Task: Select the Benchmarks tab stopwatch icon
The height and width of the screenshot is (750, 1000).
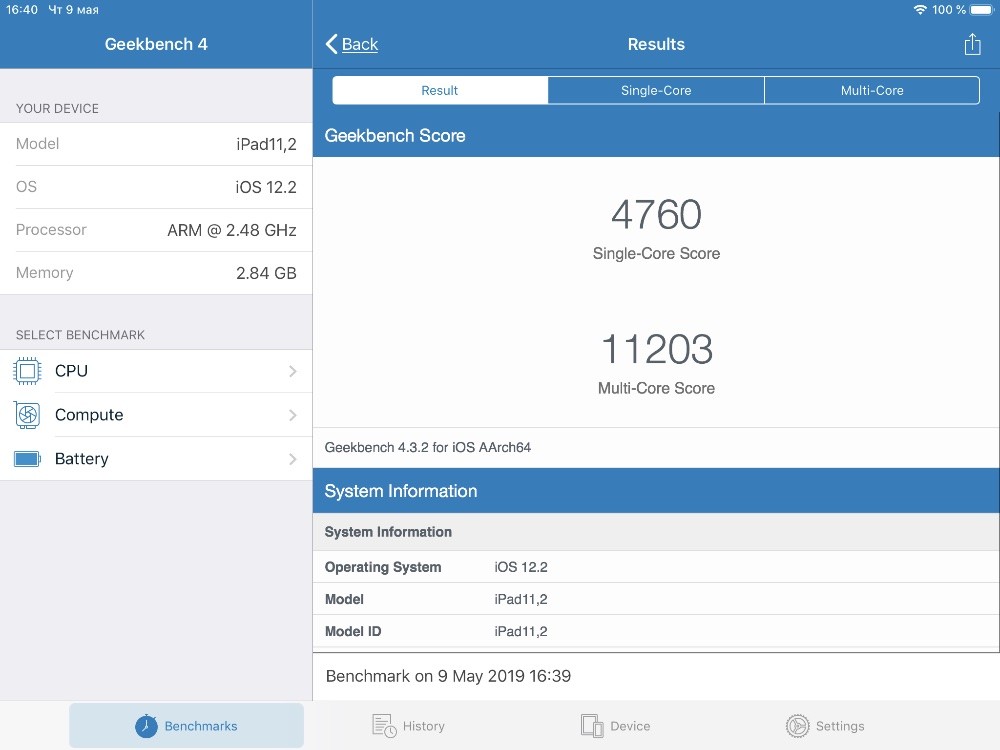Action: pyautogui.click(x=146, y=726)
